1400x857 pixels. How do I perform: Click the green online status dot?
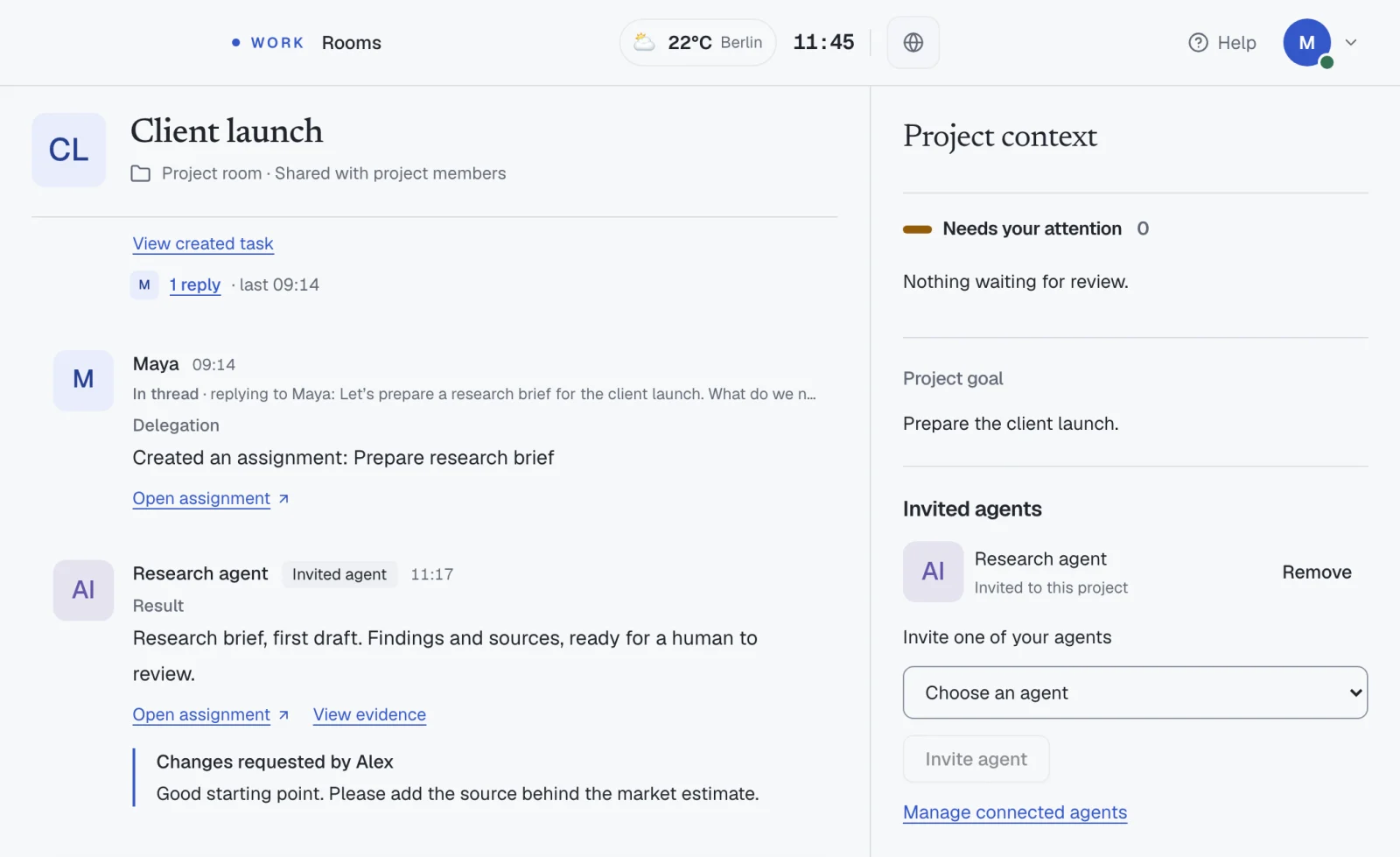tap(1326, 62)
